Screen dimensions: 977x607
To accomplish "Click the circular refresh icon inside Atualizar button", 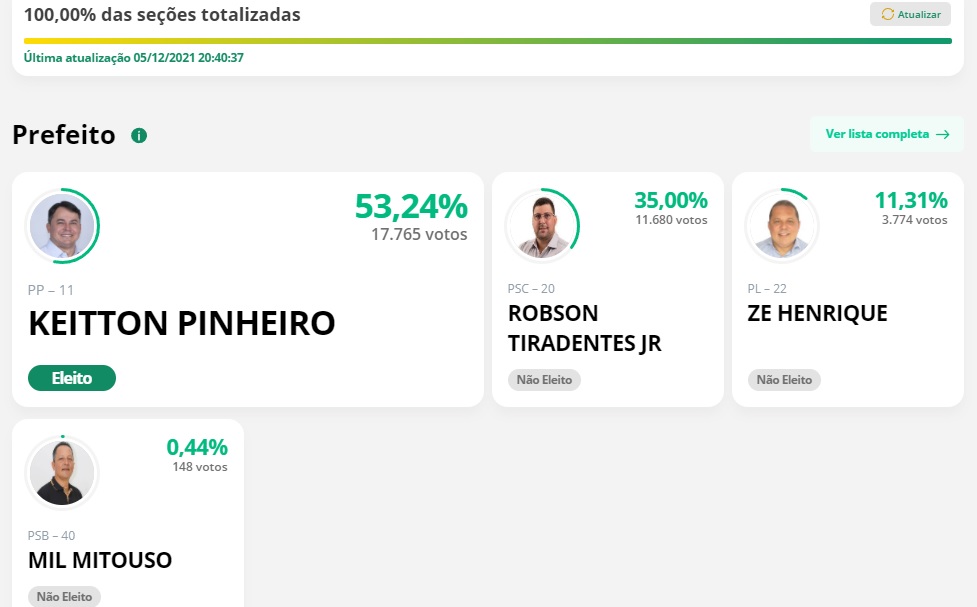I will click(x=888, y=14).
